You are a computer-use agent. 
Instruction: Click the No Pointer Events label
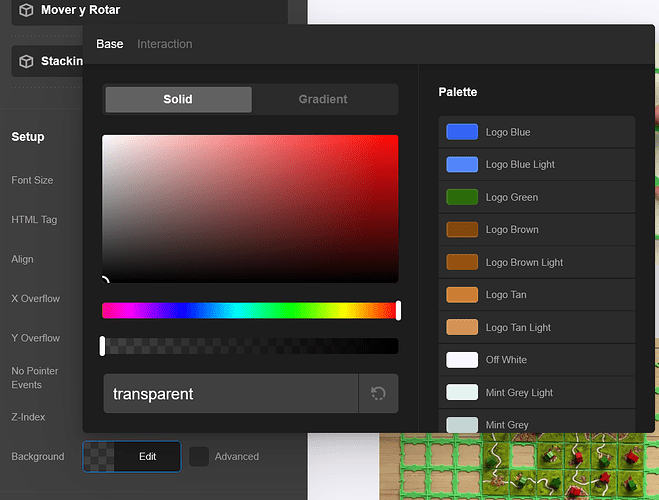[35, 378]
